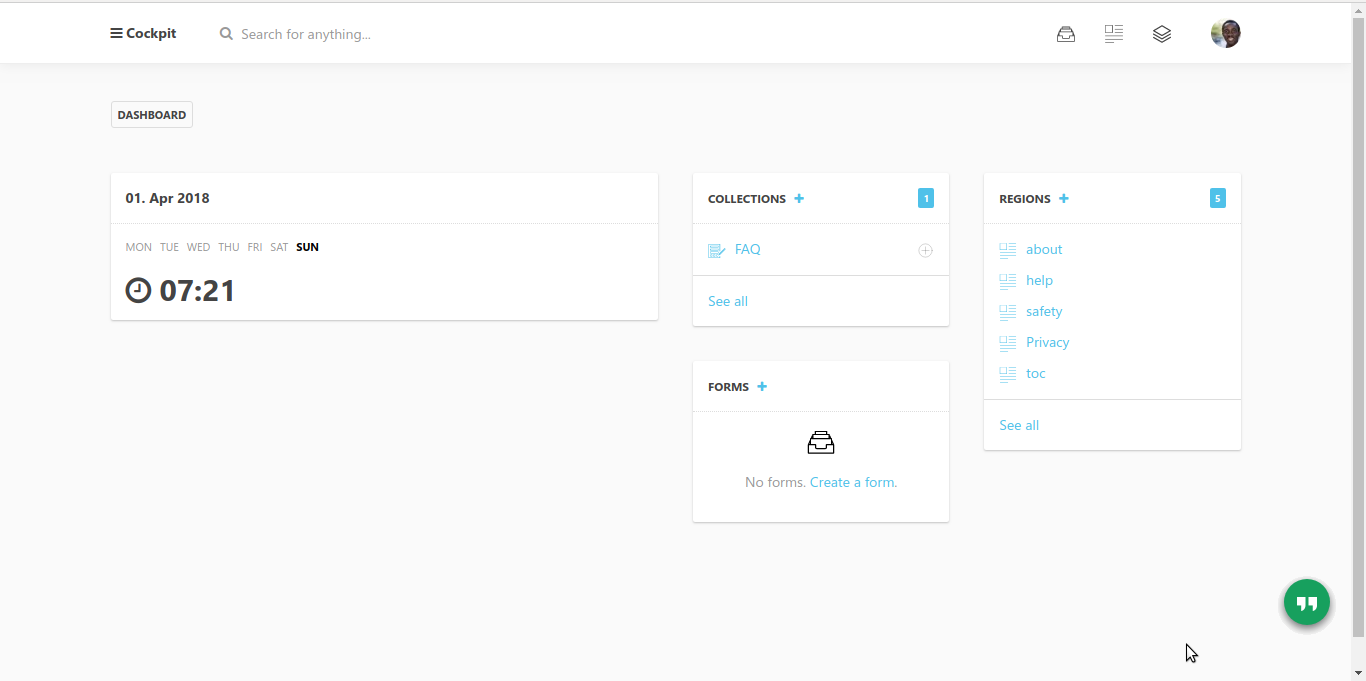Add new region with plus icon
The height and width of the screenshot is (681, 1366).
click(1064, 198)
